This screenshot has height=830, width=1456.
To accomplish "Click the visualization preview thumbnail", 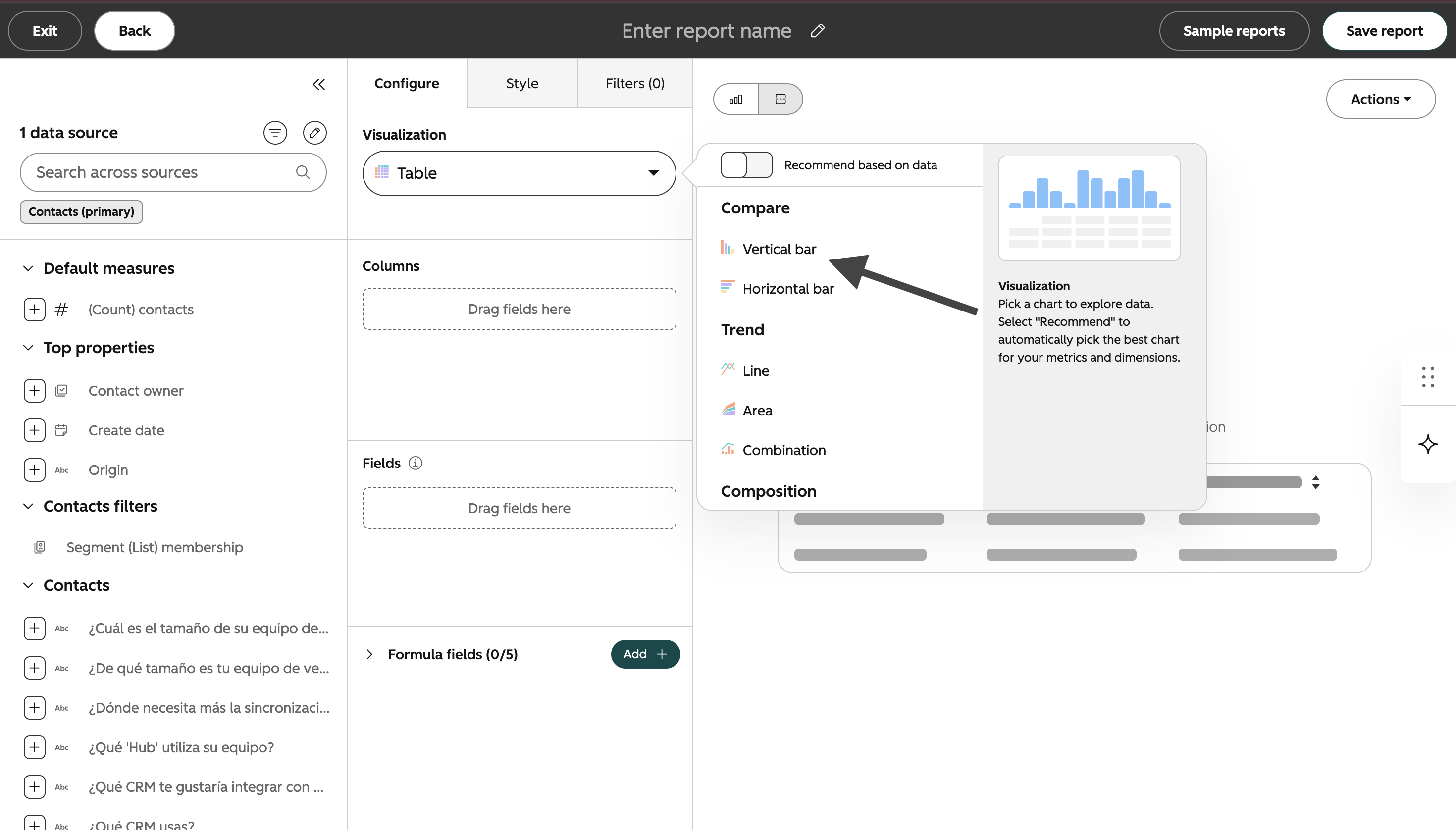I will point(1089,208).
